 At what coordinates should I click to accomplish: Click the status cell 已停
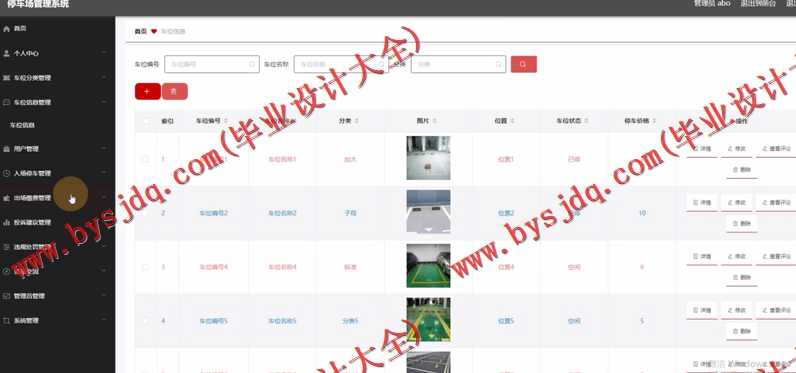(x=574, y=159)
